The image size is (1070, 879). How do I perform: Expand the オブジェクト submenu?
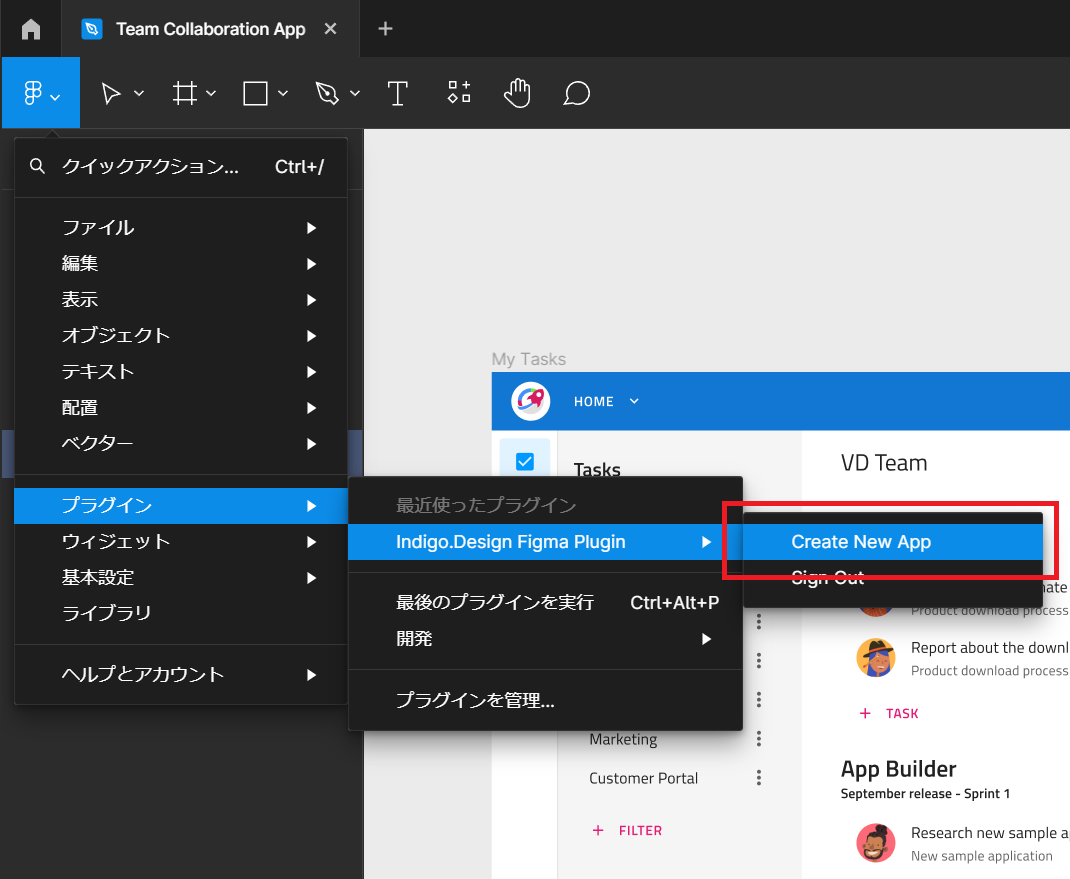click(181, 336)
